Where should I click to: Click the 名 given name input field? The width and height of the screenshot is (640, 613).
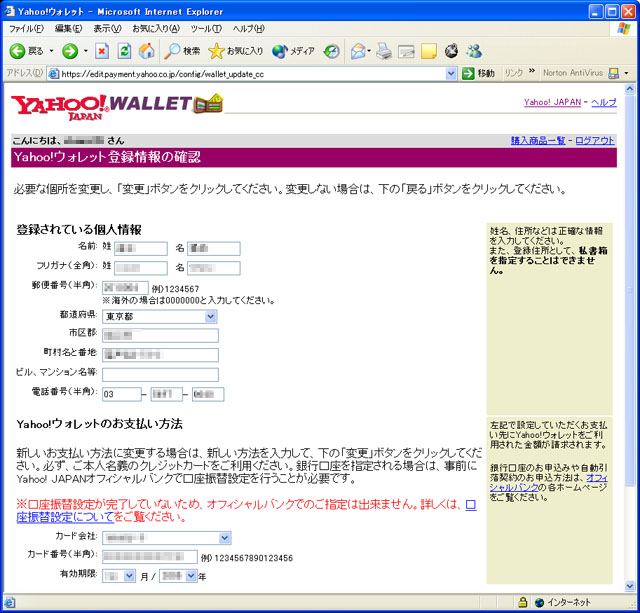point(214,249)
